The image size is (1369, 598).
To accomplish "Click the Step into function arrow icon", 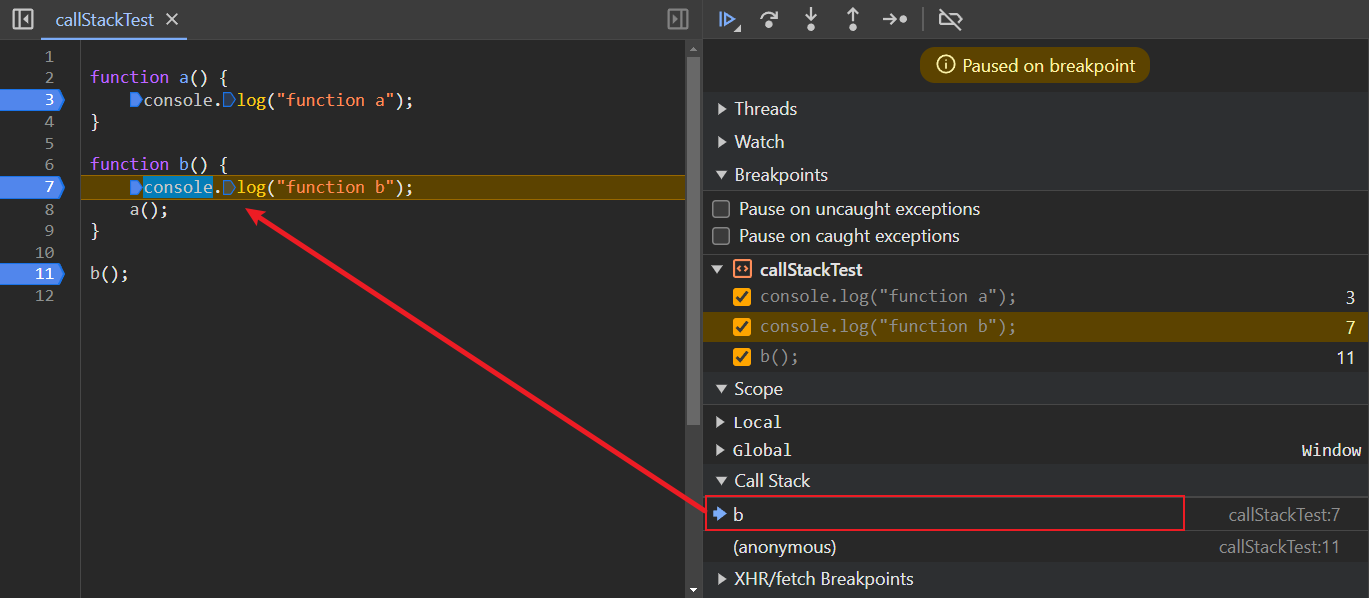I will (811, 19).
